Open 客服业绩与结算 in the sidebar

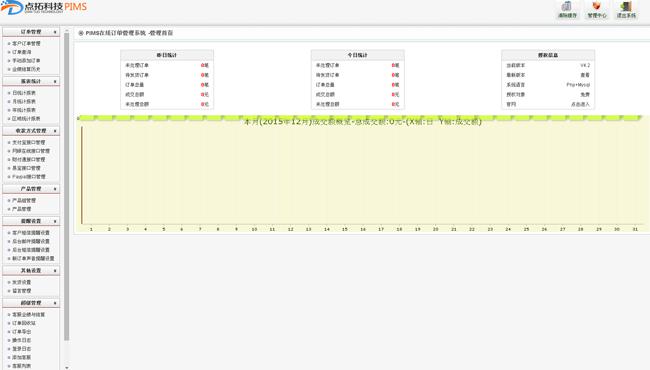(29, 314)
